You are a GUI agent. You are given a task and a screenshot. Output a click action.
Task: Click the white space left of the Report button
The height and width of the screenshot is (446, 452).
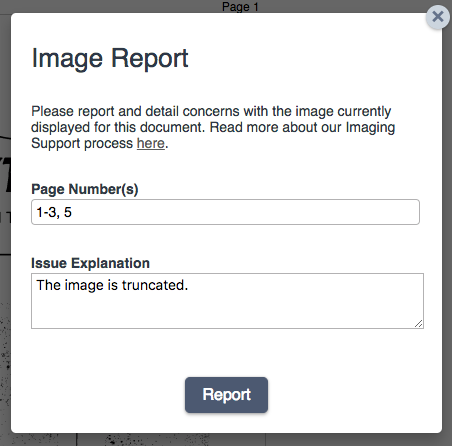click(100, 395)
